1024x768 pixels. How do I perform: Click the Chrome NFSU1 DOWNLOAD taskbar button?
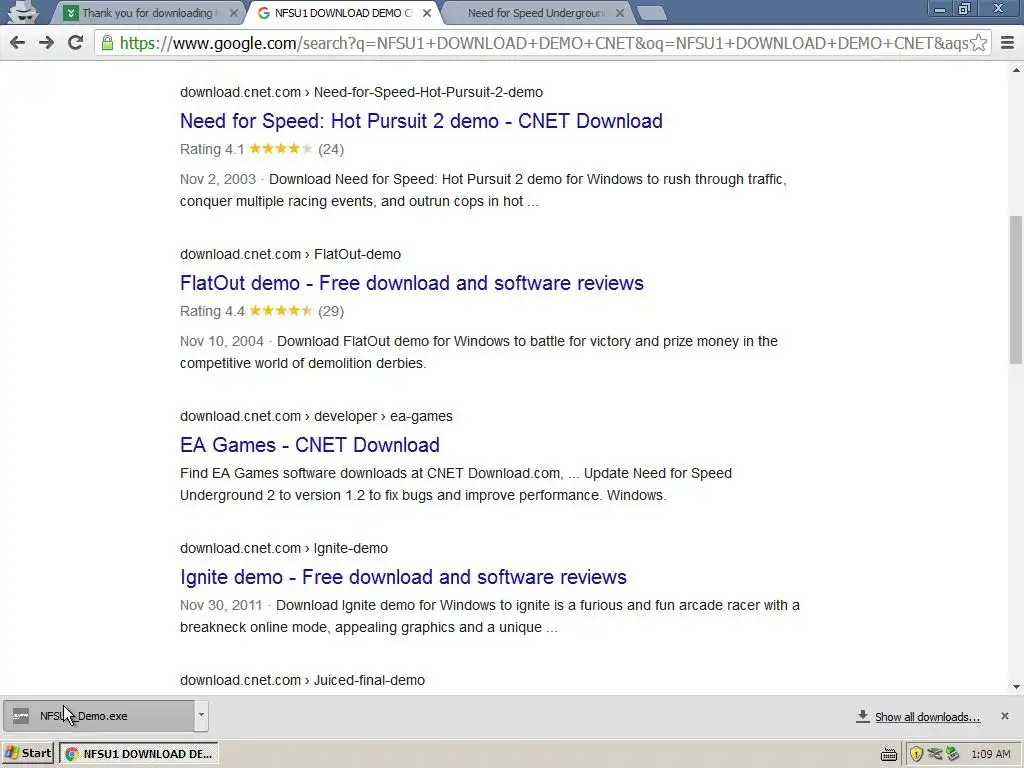pyautogui.click(x=138, y=754)
